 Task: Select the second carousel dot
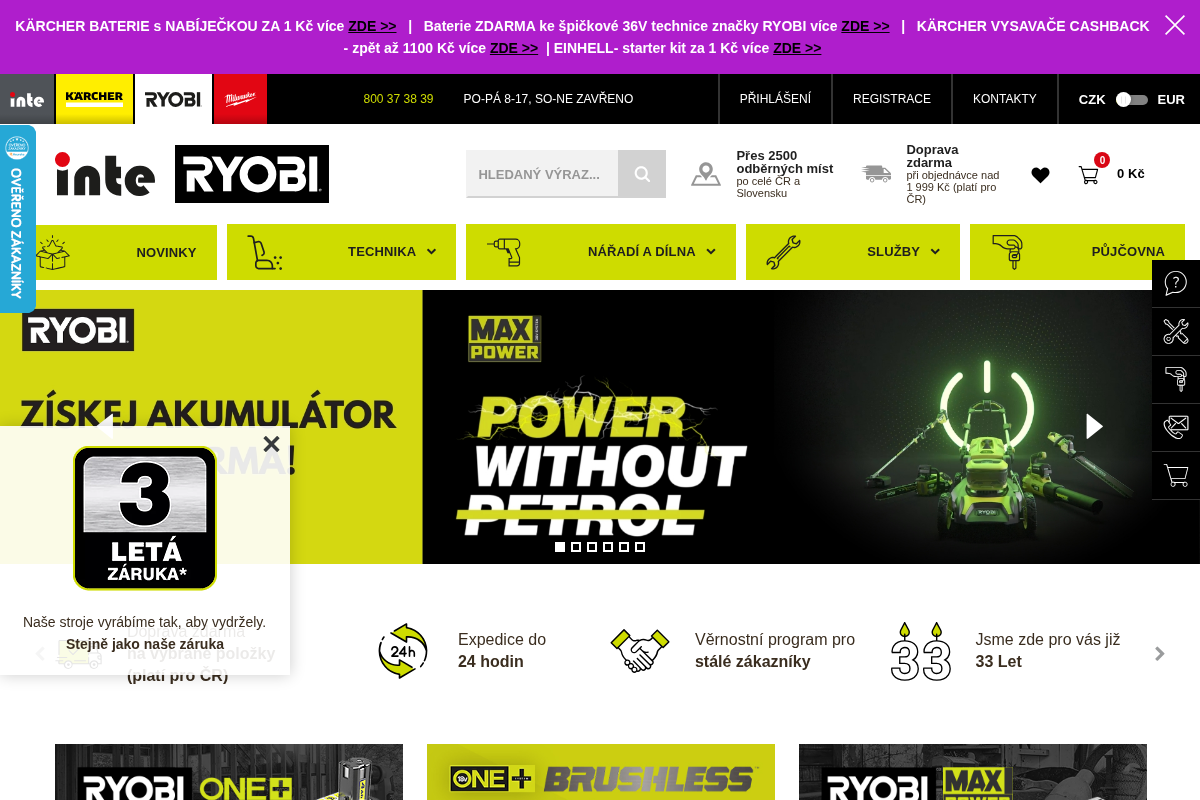[x=576, y=547]
